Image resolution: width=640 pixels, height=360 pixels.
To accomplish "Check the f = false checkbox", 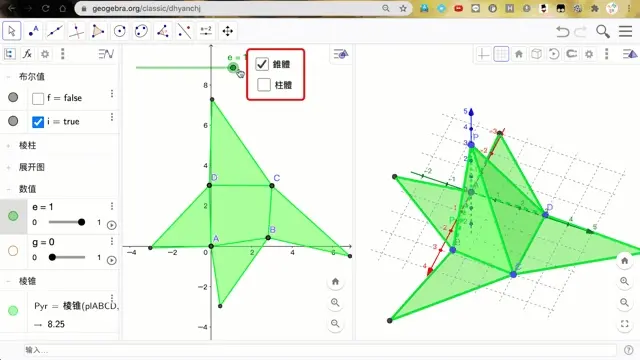I will point(38,98).
